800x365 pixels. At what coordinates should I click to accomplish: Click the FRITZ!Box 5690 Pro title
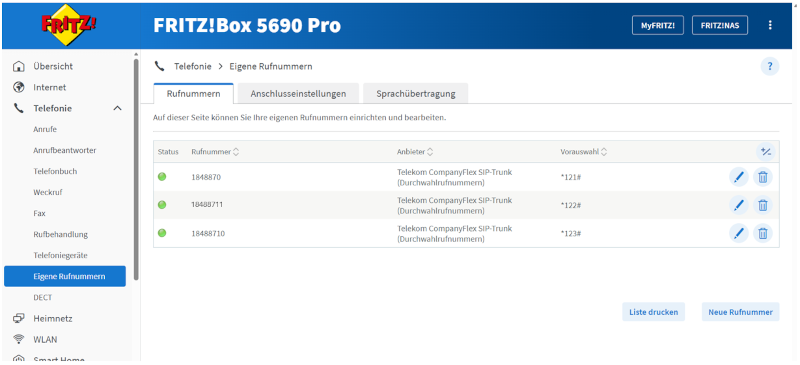(247, 25)
